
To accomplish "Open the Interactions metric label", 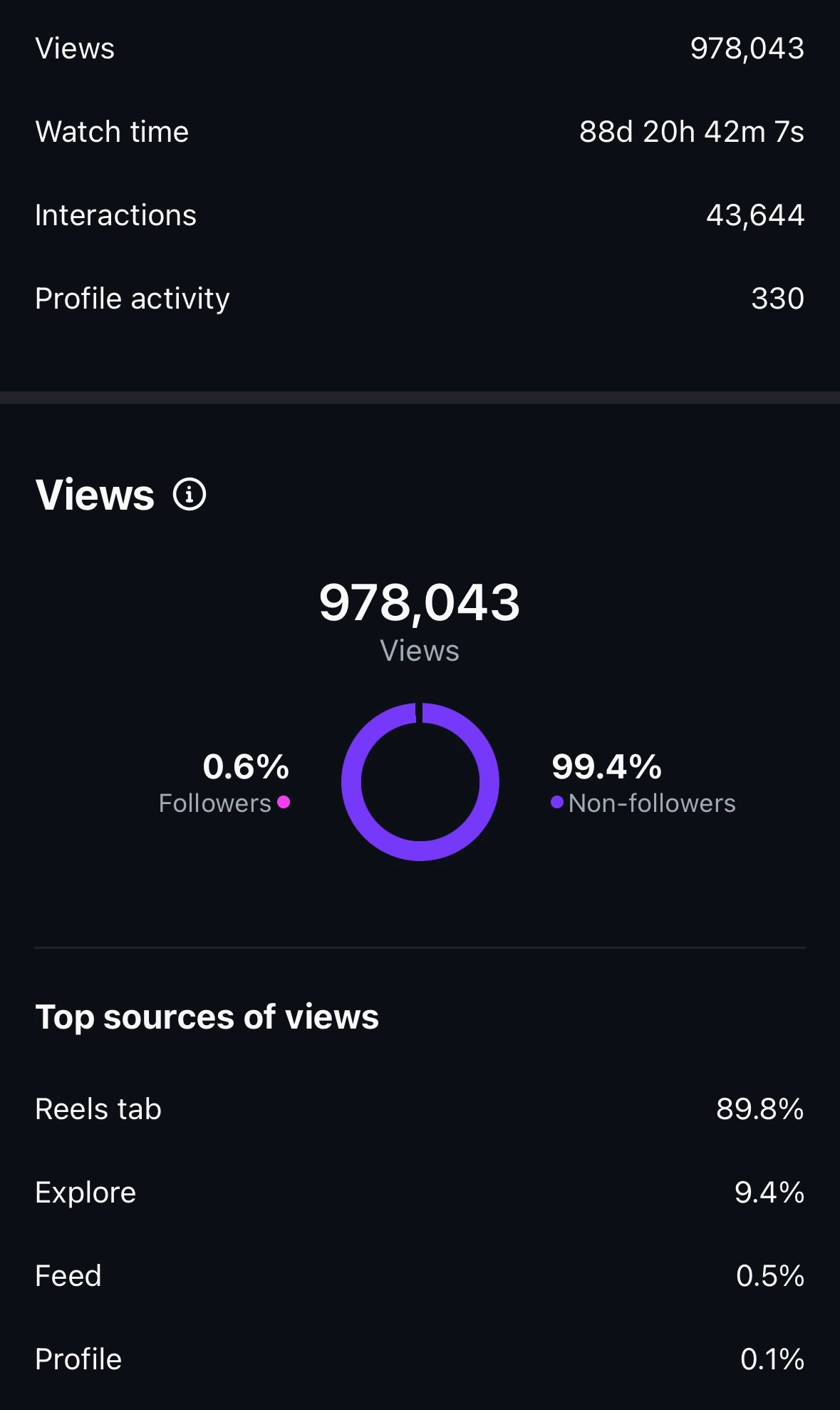I will tap(115, 215).
